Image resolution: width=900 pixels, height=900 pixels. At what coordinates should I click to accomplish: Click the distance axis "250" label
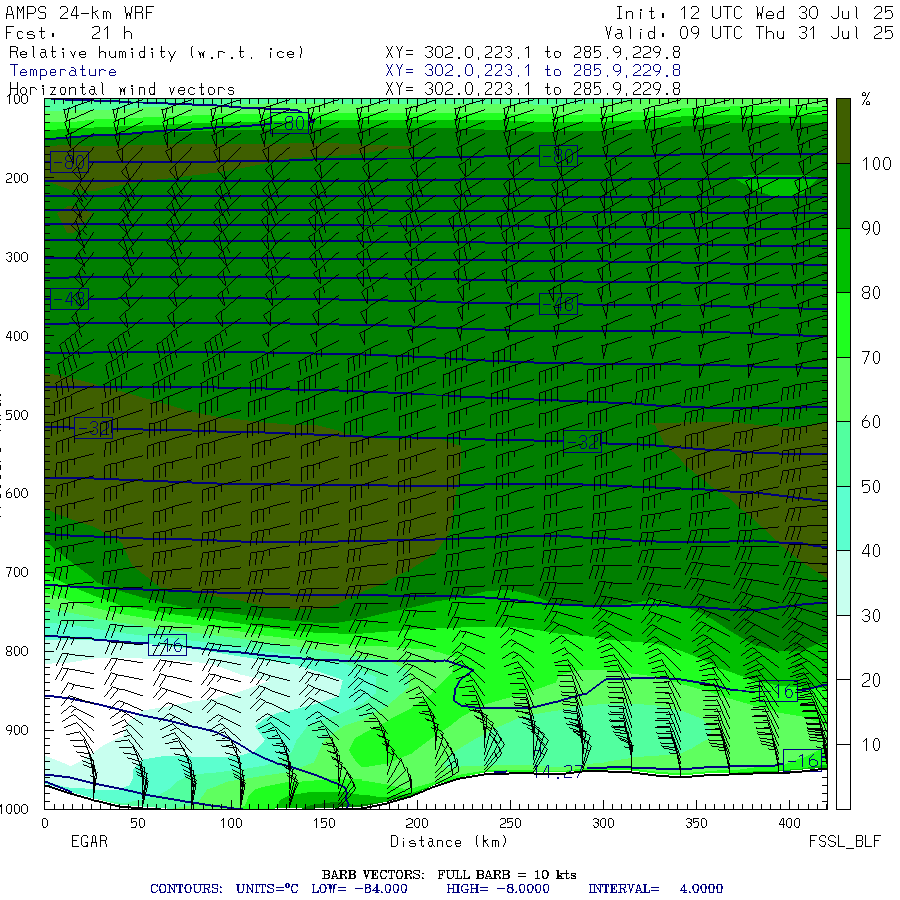pyautogui.click(x=510, y=823)
